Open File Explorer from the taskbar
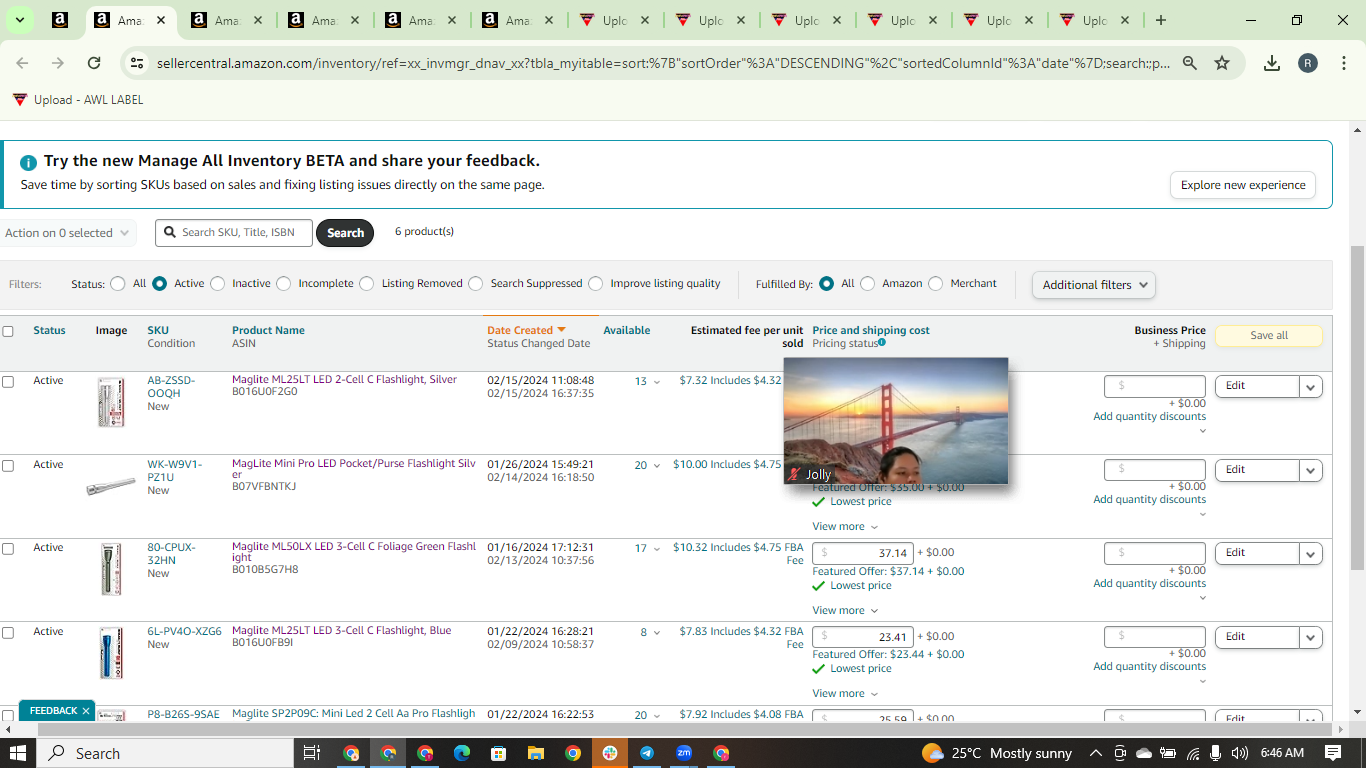Image resolution: width=1366 pixels, height=768 pixels. [x=536, y=753]
